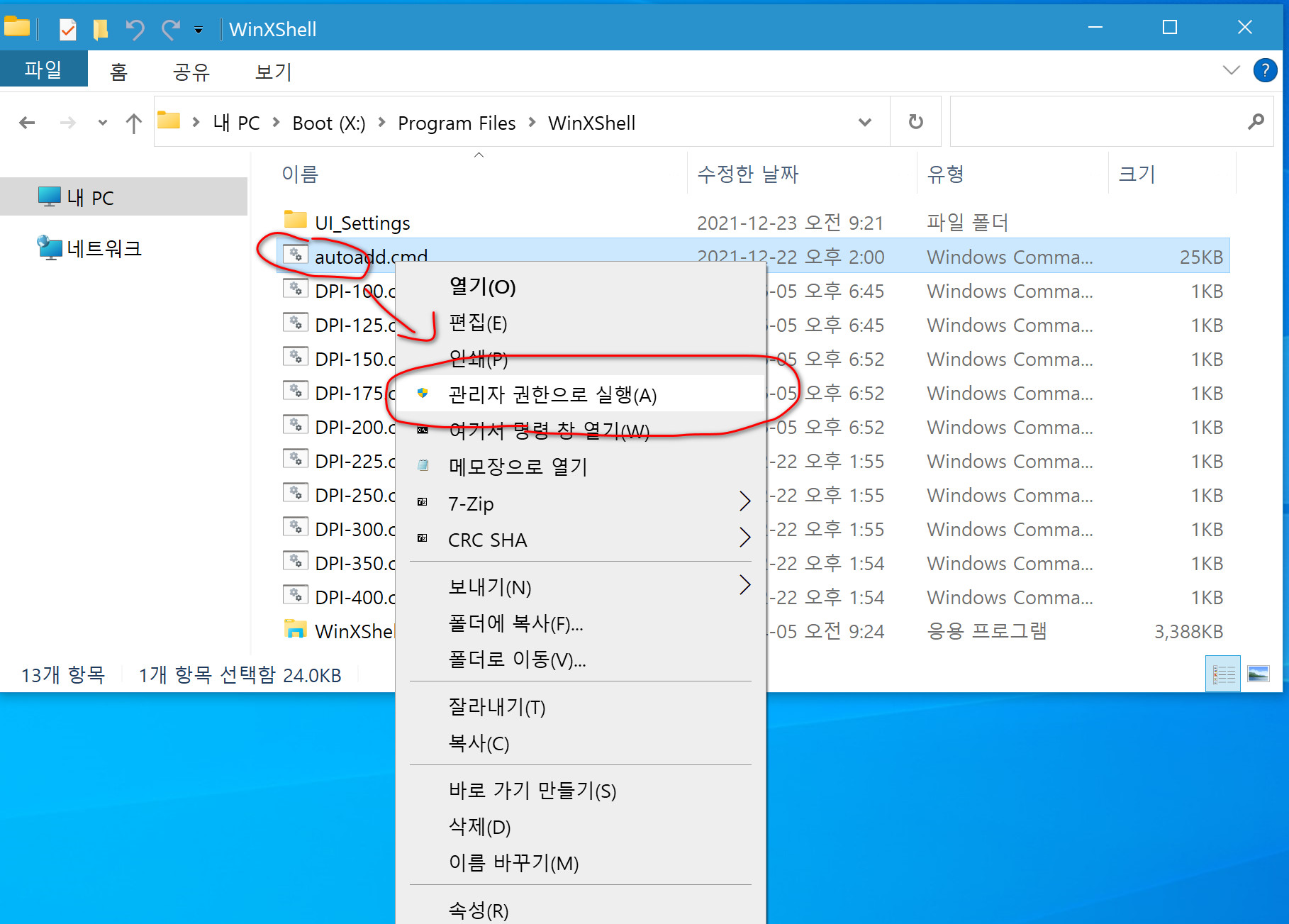
Task: Expand the ribbon with the chevron
Action: [1232, 70]
